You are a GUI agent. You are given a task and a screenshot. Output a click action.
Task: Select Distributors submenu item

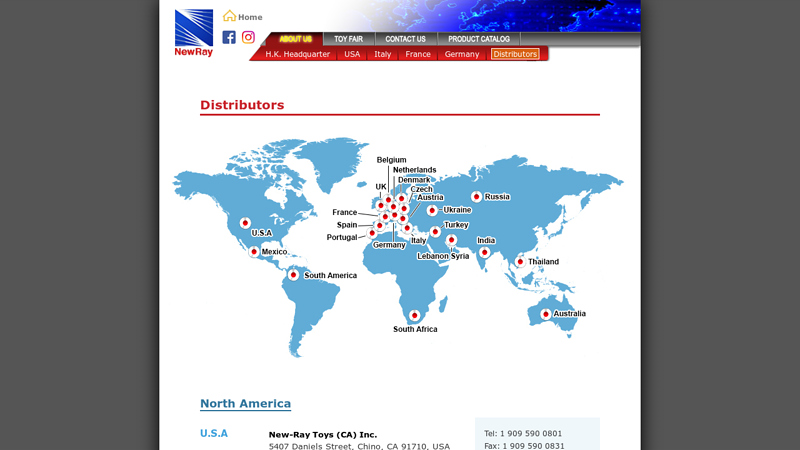point(515,54)
